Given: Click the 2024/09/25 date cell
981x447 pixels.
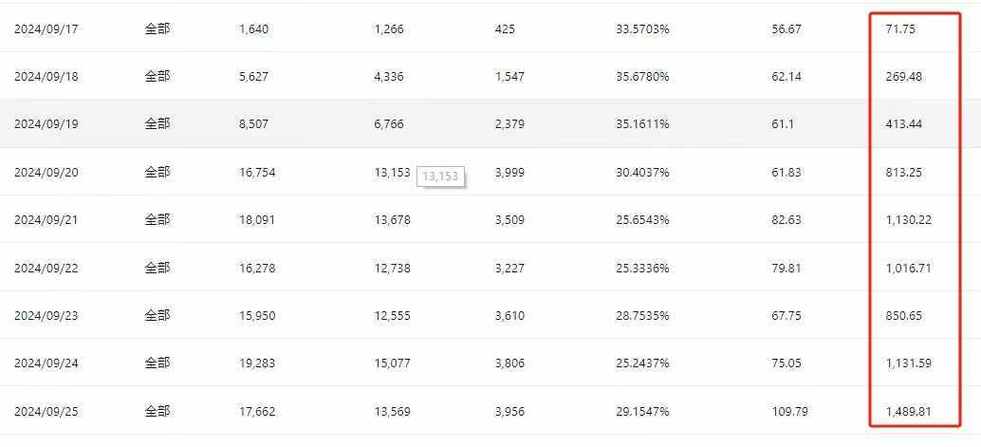Looking at the screenshot, I should pyautogui.click(x=46, y=412).
